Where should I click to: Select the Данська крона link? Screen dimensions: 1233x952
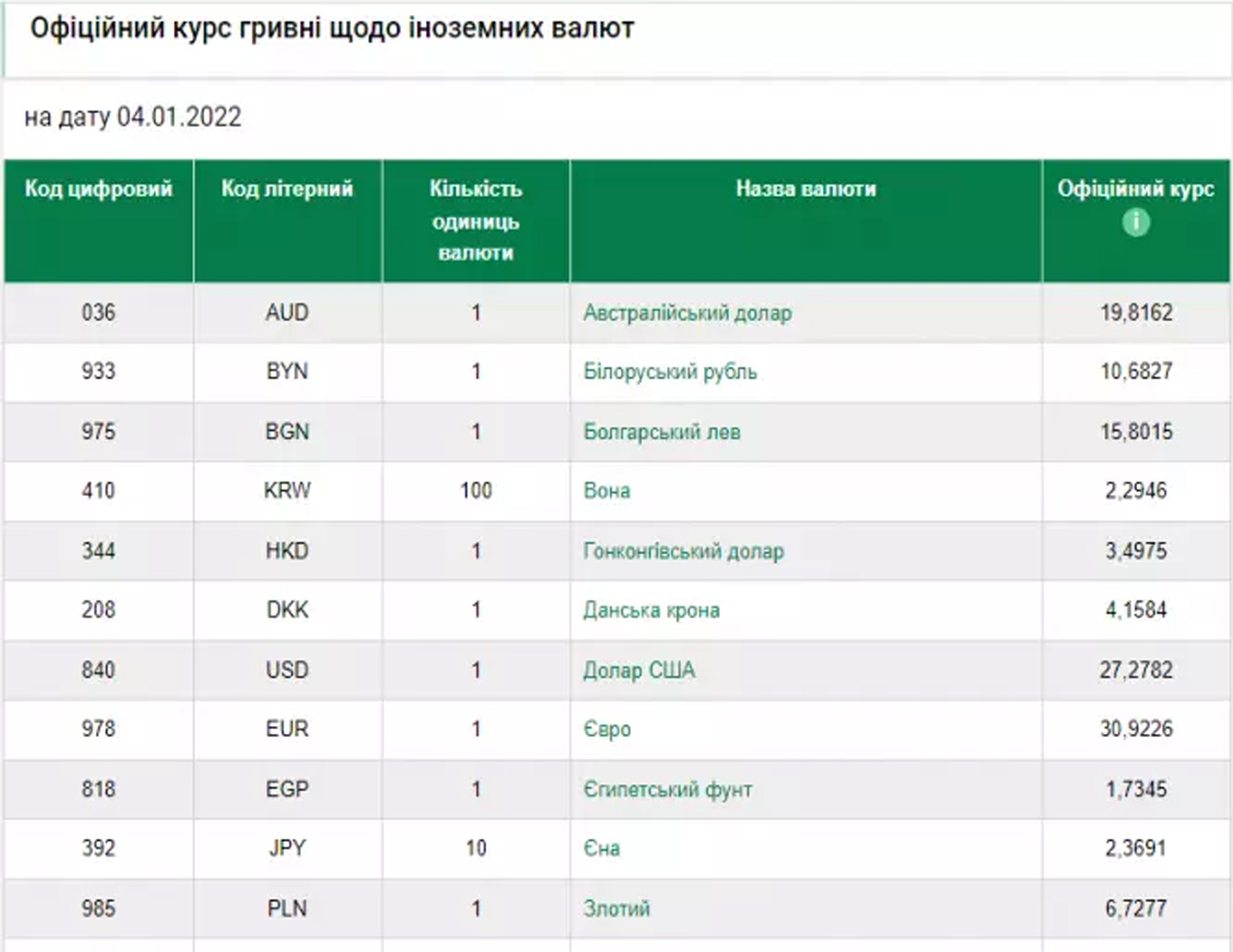[x=651, y=611]
